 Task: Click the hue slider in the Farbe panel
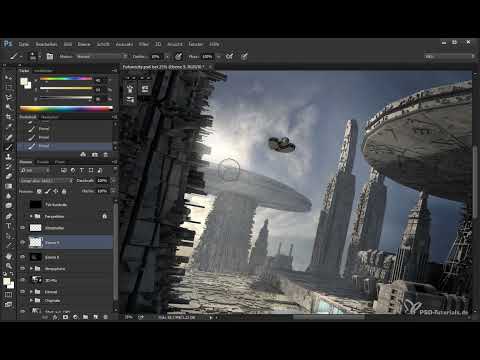coord(66,79)
